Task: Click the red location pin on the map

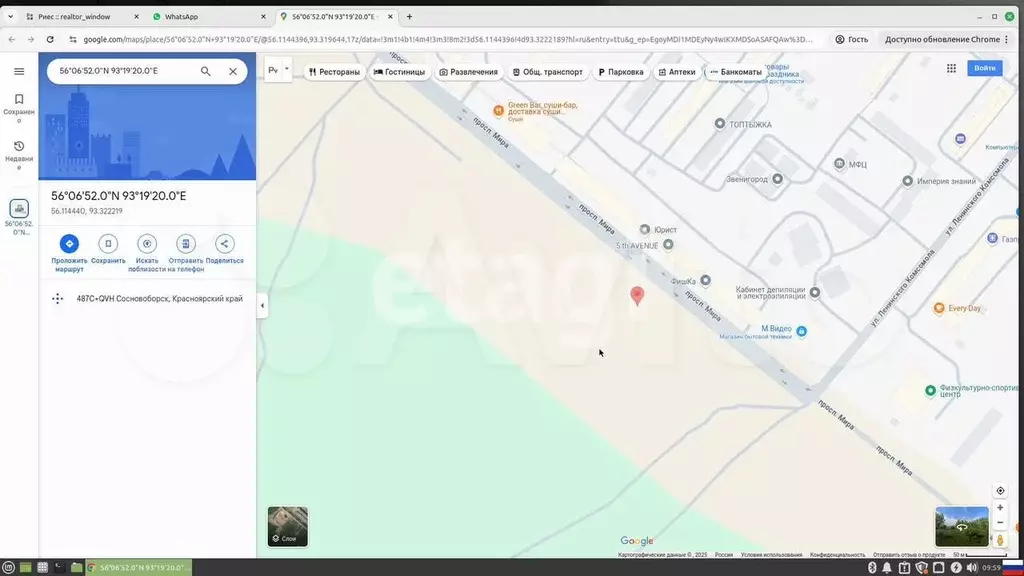Action: 637,295
